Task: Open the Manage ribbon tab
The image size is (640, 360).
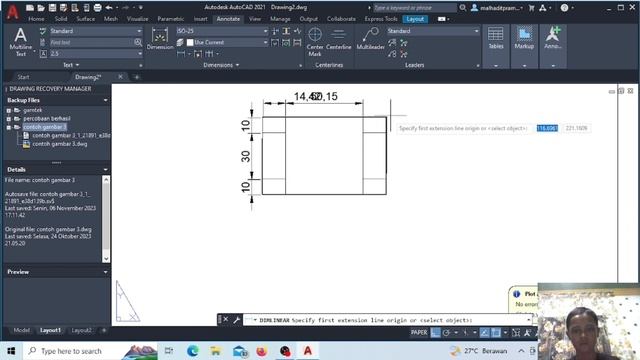Action: [280, 19]
